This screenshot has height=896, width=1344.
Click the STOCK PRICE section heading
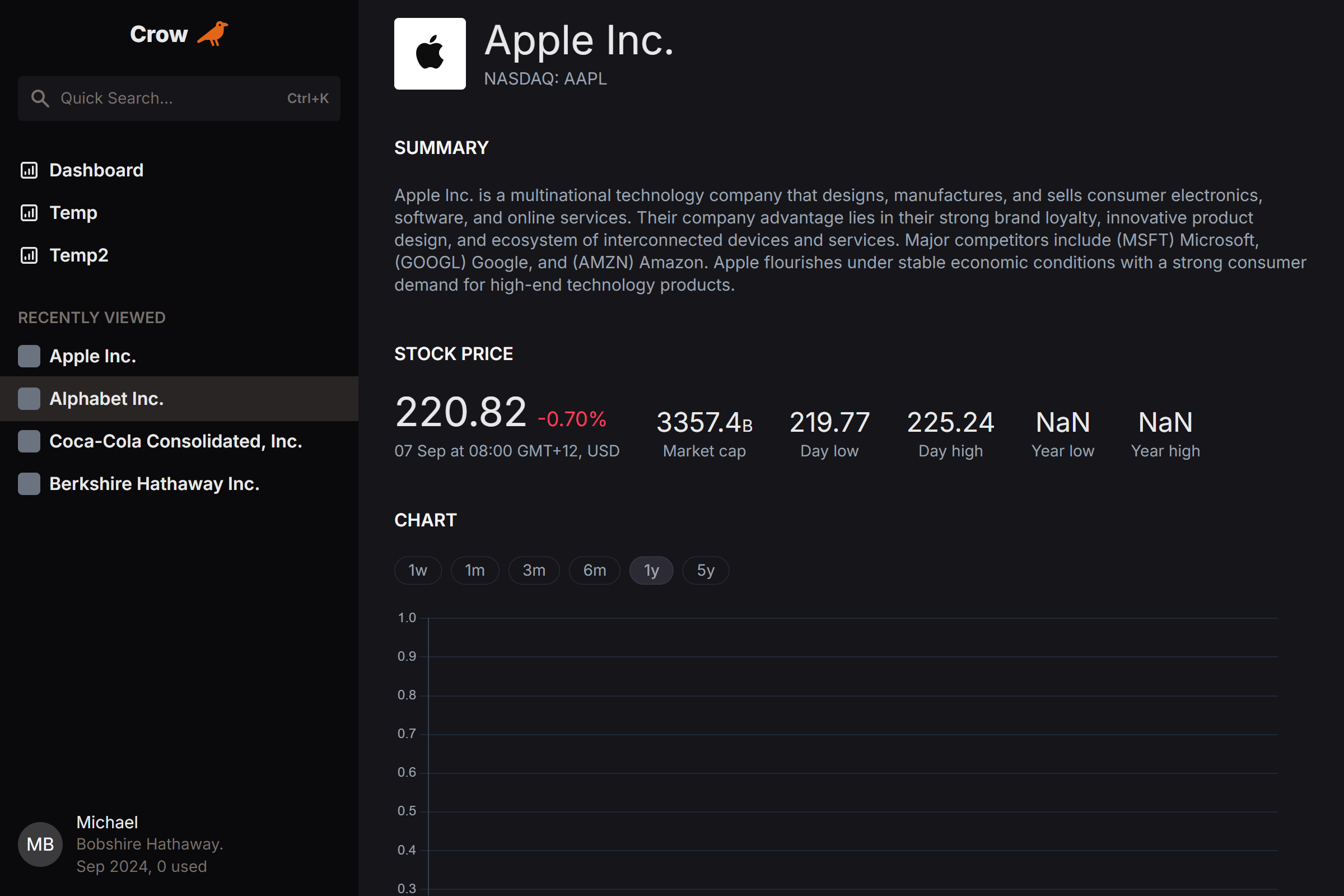click(454, 354)
